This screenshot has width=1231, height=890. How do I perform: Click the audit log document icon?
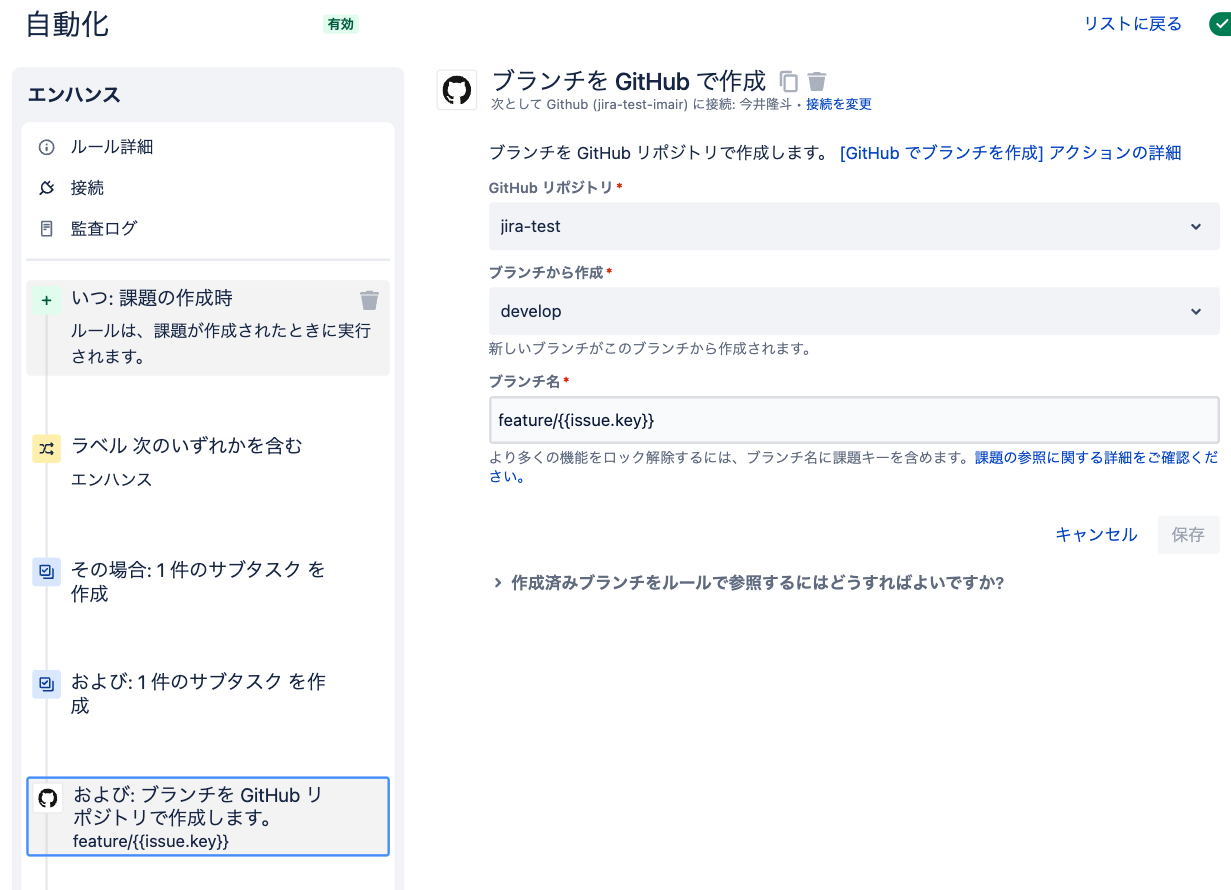(46, 229)
